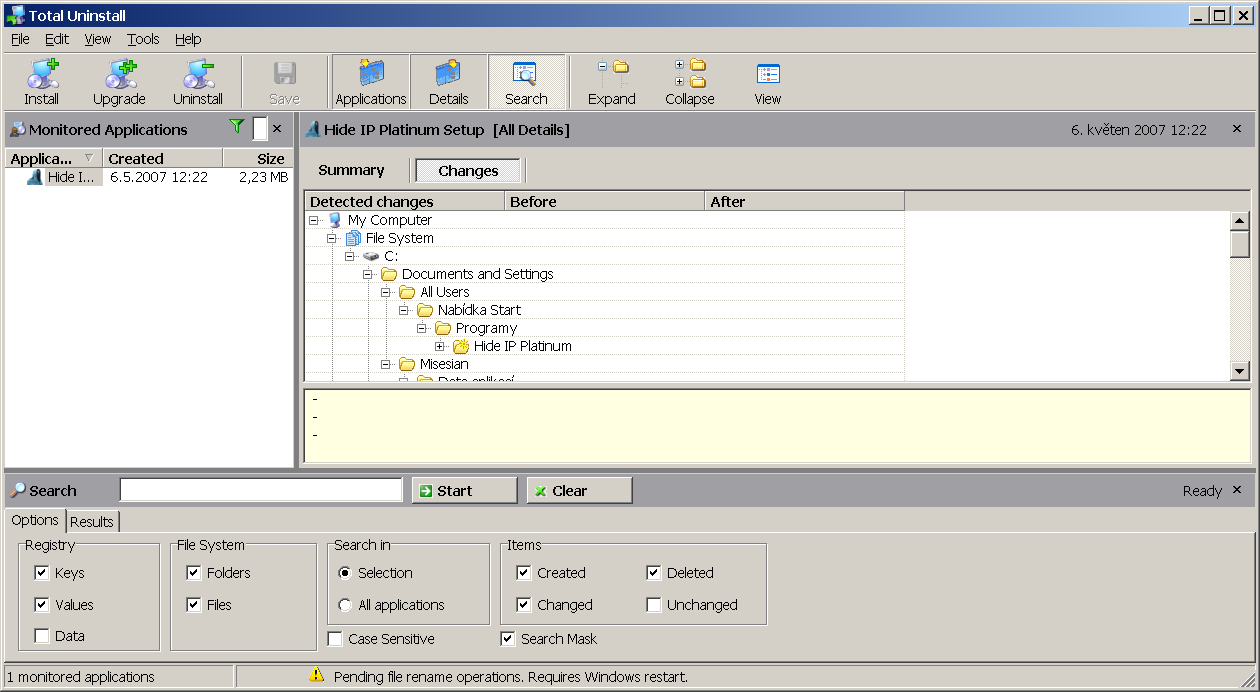
Task: Collapse the My Computer tree node
Action: (x=314, y=220)
